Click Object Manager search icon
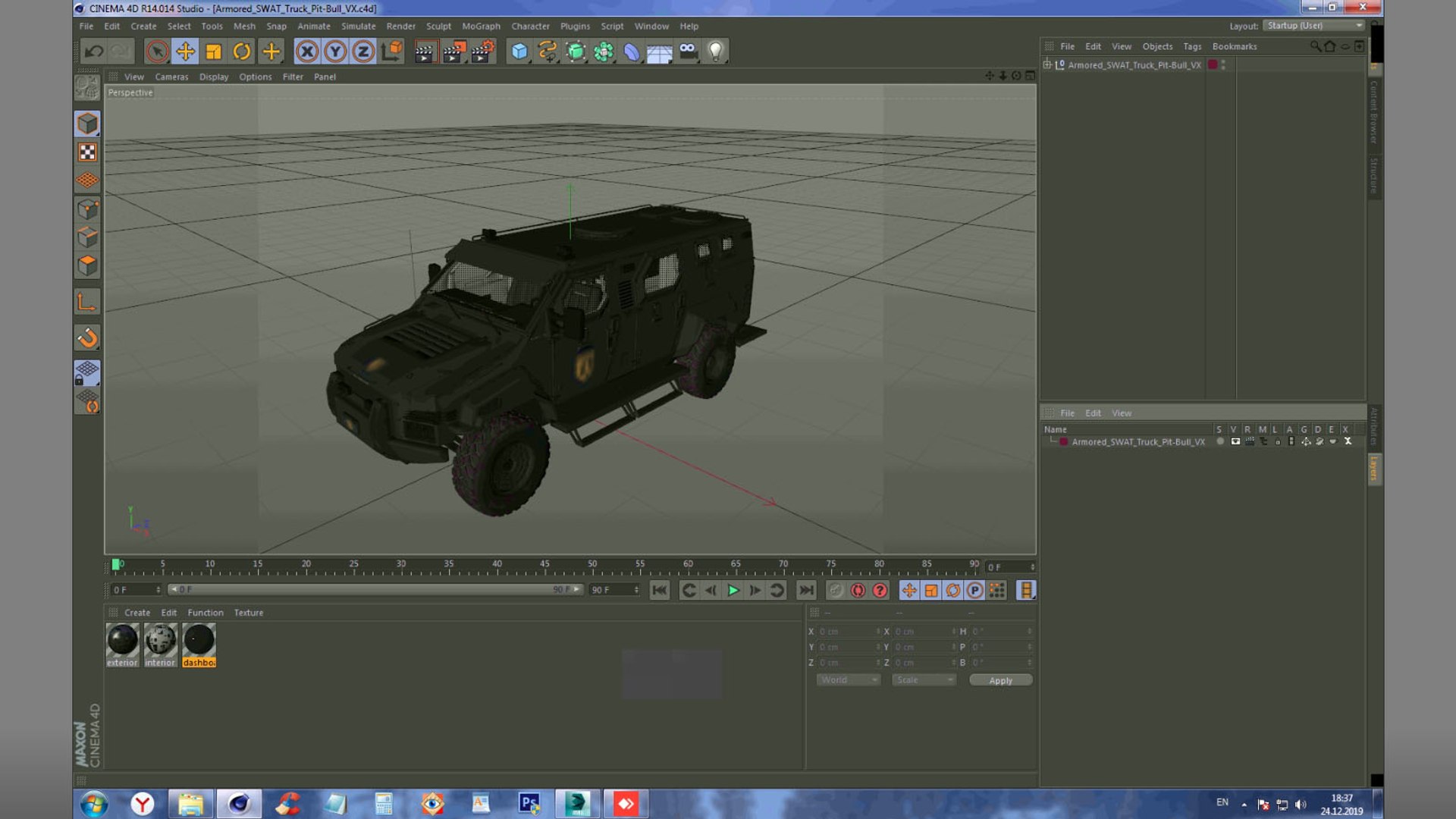Image resolution: width=1456 pixels, height=819 pixels. click(x=1316, y=46)
